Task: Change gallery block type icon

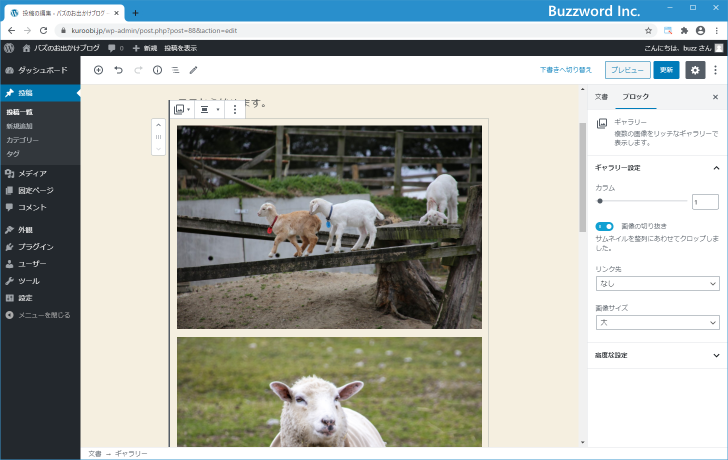Action: click(182, 110)
